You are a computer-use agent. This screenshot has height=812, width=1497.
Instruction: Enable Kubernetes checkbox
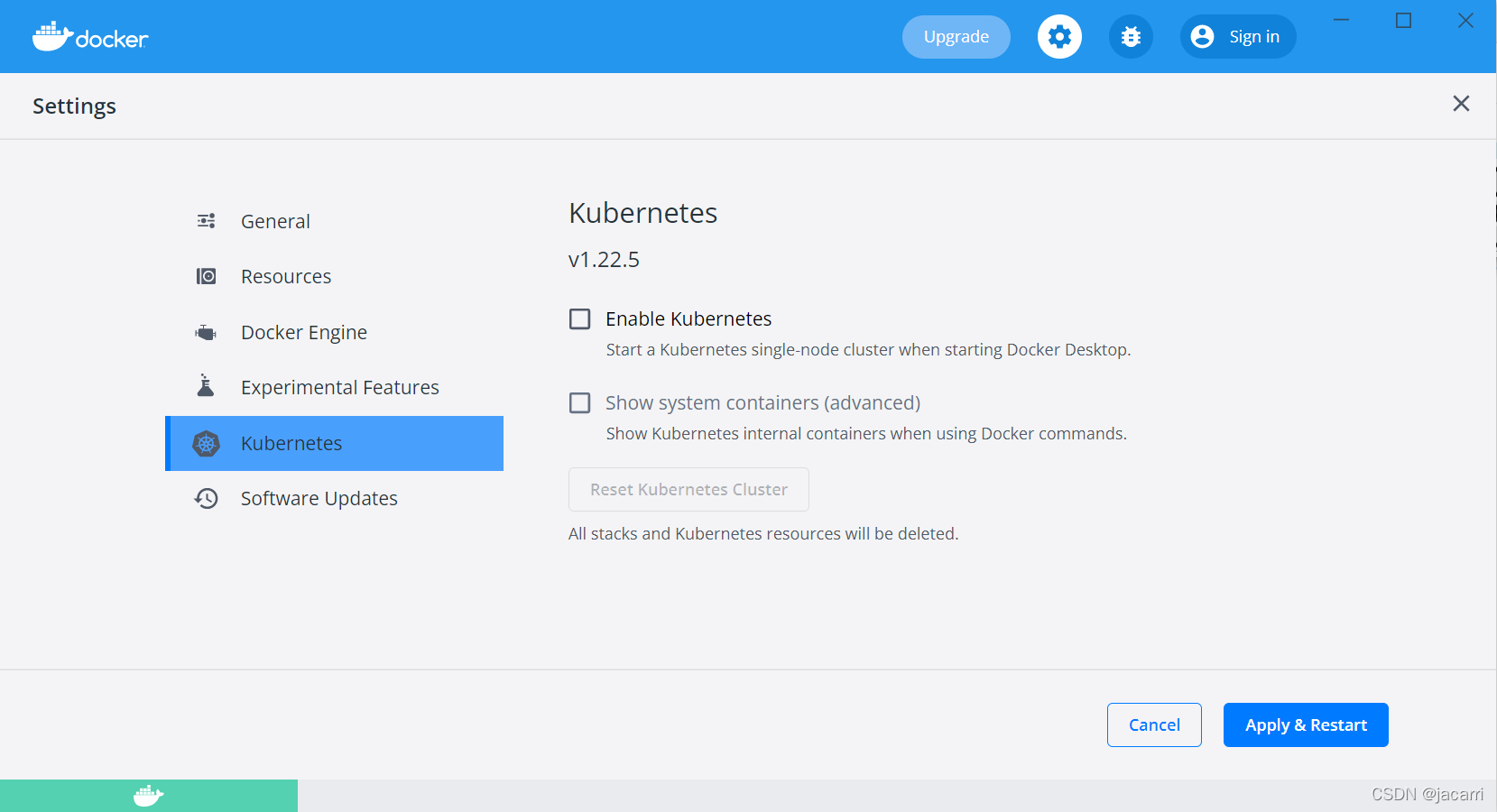click(x=580, y=319)
